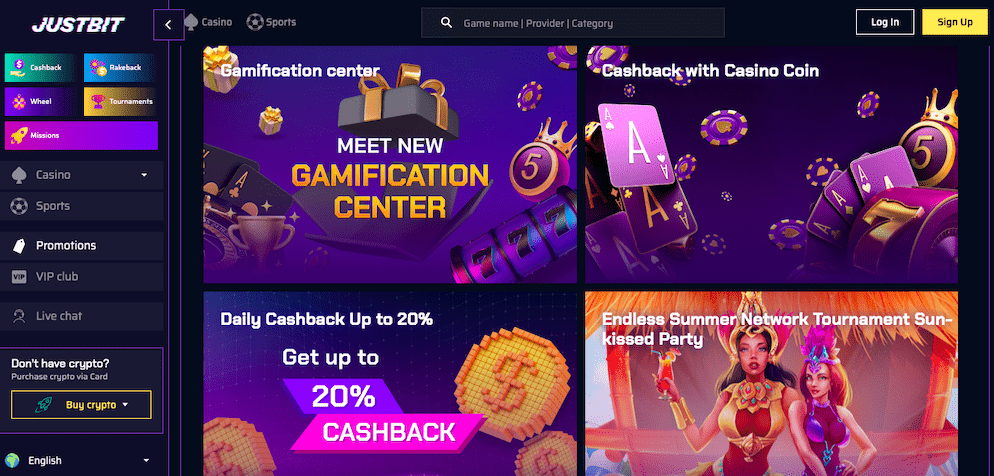The image size is (994, 476).
Task: Collapse the sidebar with the arrow icon
Action: pyautogui.click(x=169, y=25)
